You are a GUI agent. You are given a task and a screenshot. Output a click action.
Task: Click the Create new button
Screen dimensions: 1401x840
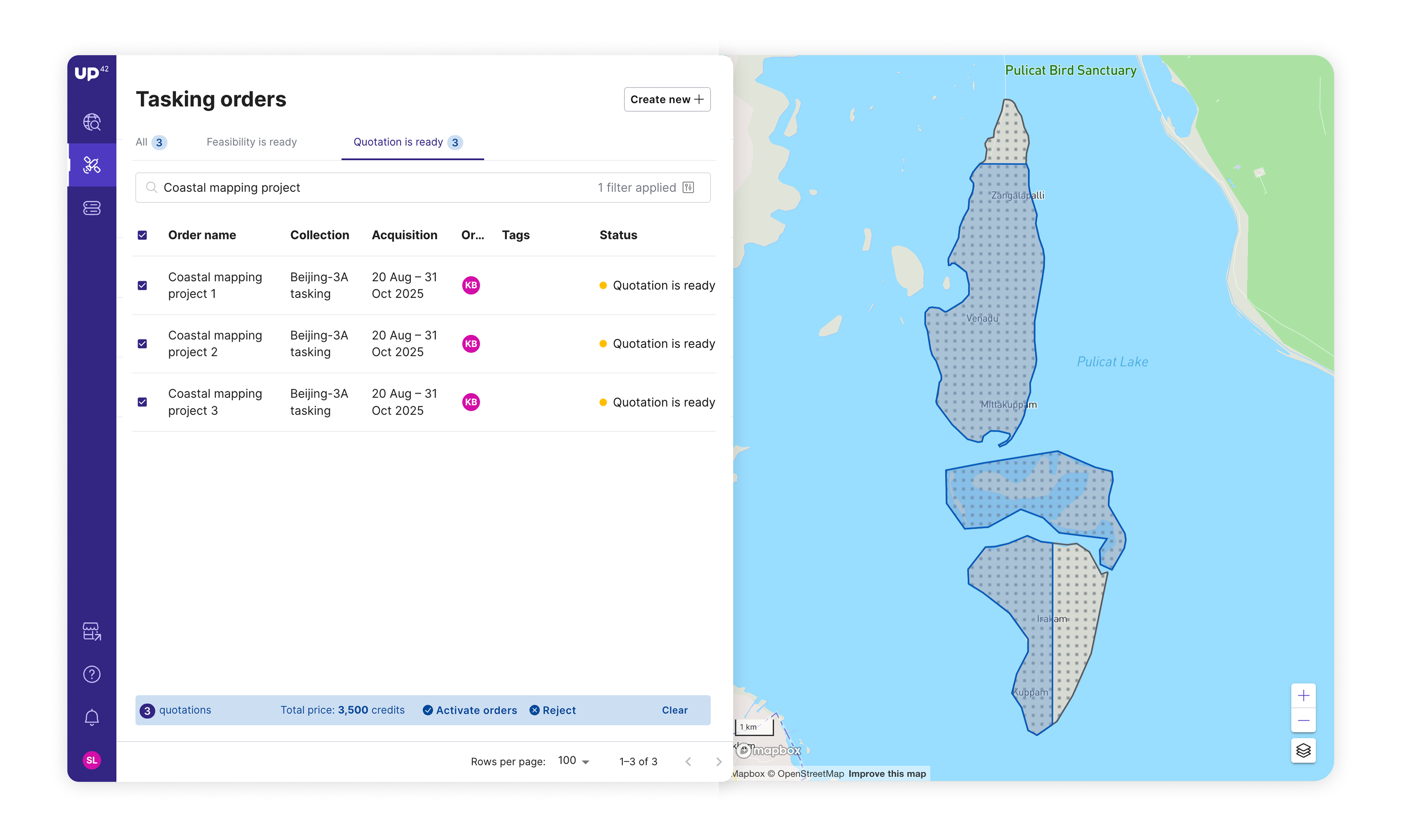(666, 99)
